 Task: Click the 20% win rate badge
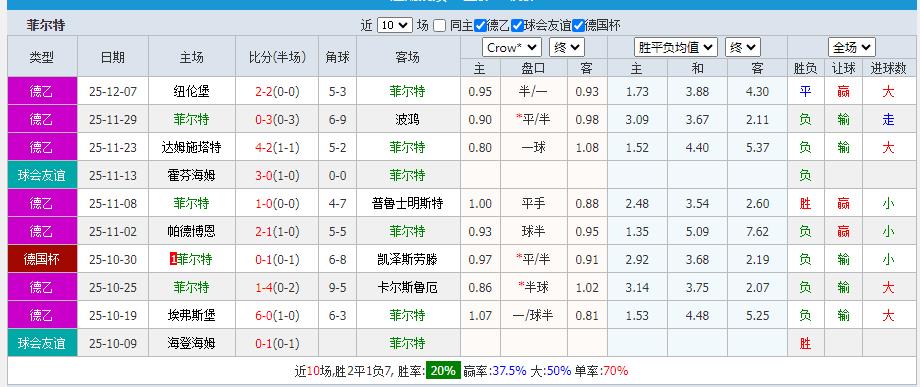[443, 371]
